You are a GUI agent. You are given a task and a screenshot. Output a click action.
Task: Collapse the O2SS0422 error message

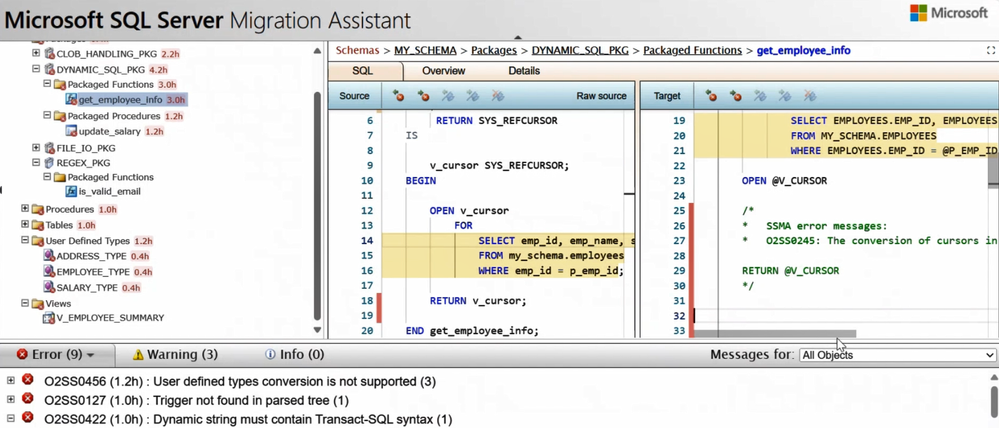click(x=10, y=418)
